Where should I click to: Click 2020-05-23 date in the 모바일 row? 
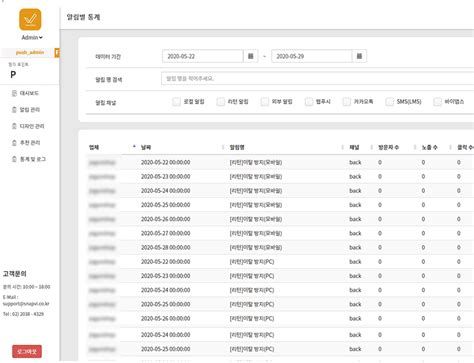[x=165, y=176]
